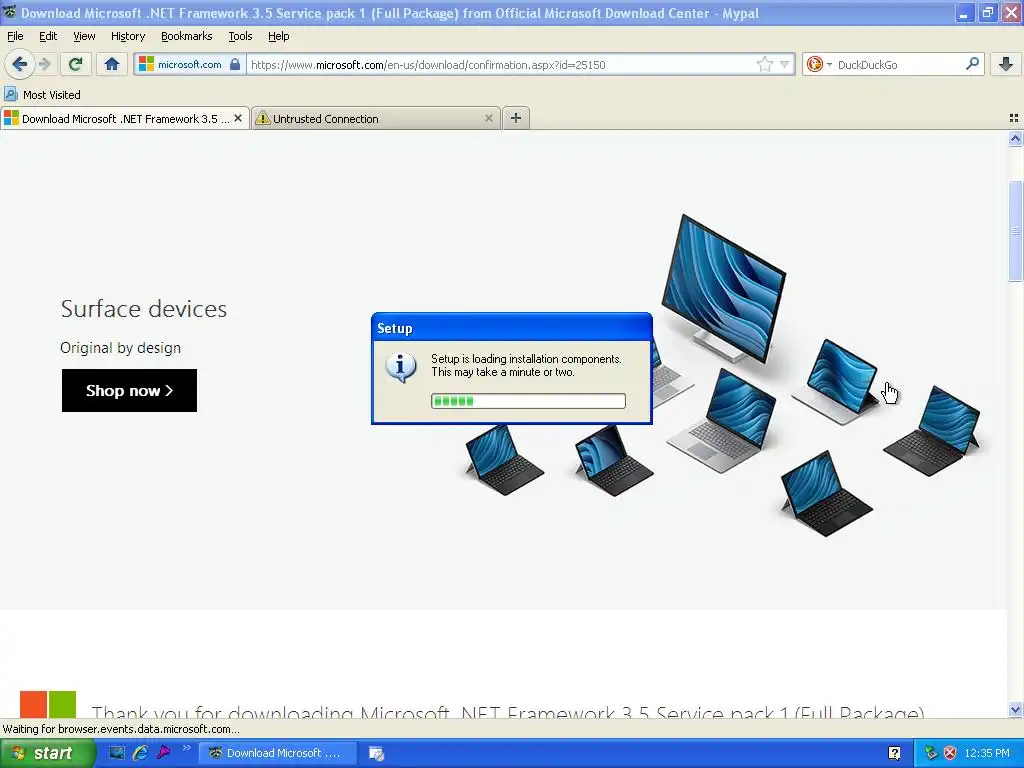The image size is (1024, 768).
Task: Open the browser Home page icon
Action: 112,64
